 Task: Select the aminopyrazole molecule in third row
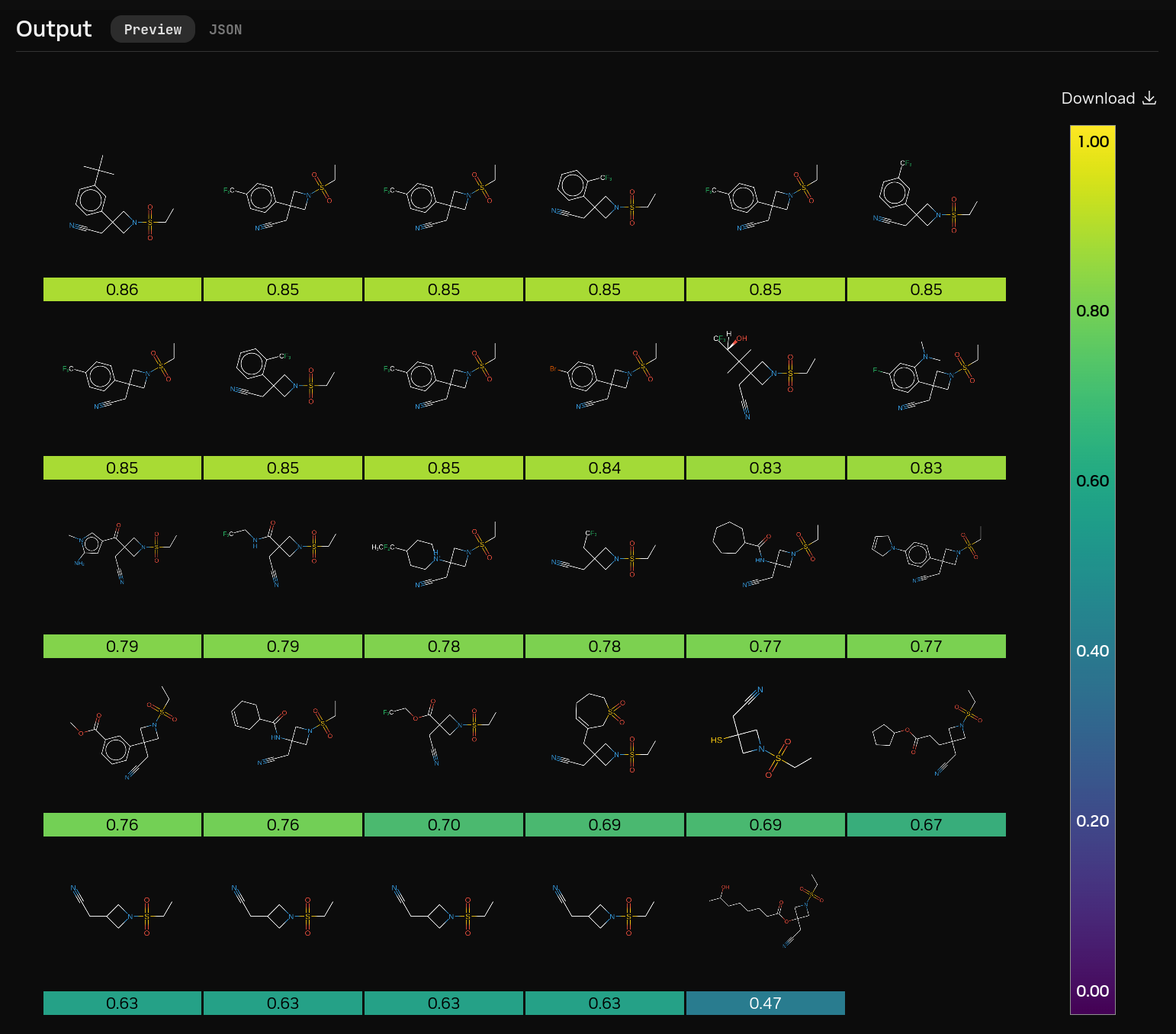point(122,553)
